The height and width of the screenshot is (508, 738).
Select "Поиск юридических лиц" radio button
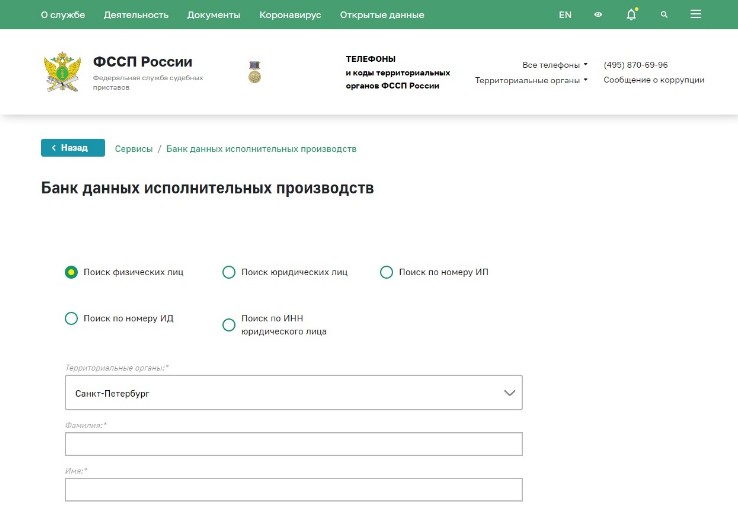coord(229,272)
